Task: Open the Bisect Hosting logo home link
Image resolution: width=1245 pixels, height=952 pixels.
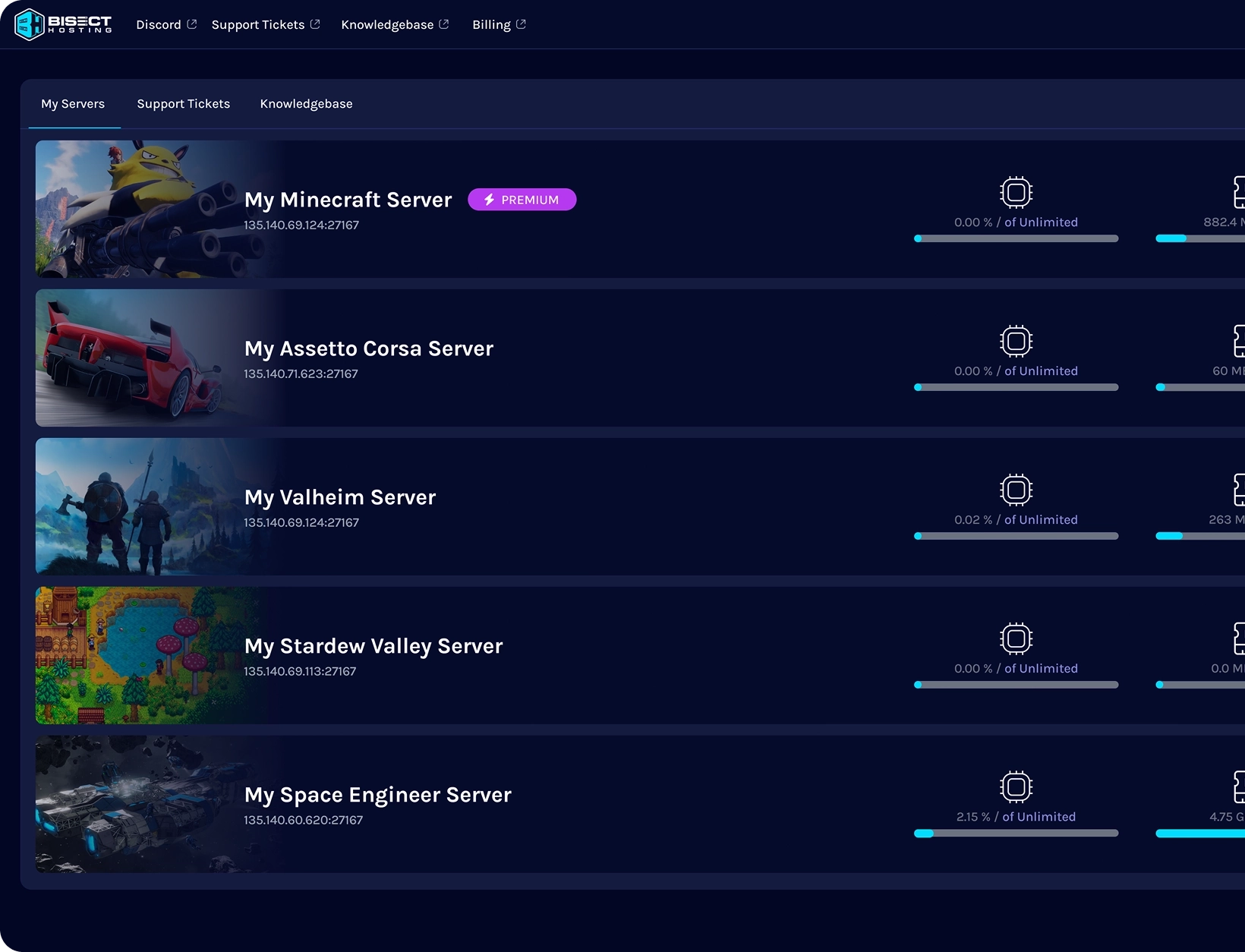Action: coord(63,24)
